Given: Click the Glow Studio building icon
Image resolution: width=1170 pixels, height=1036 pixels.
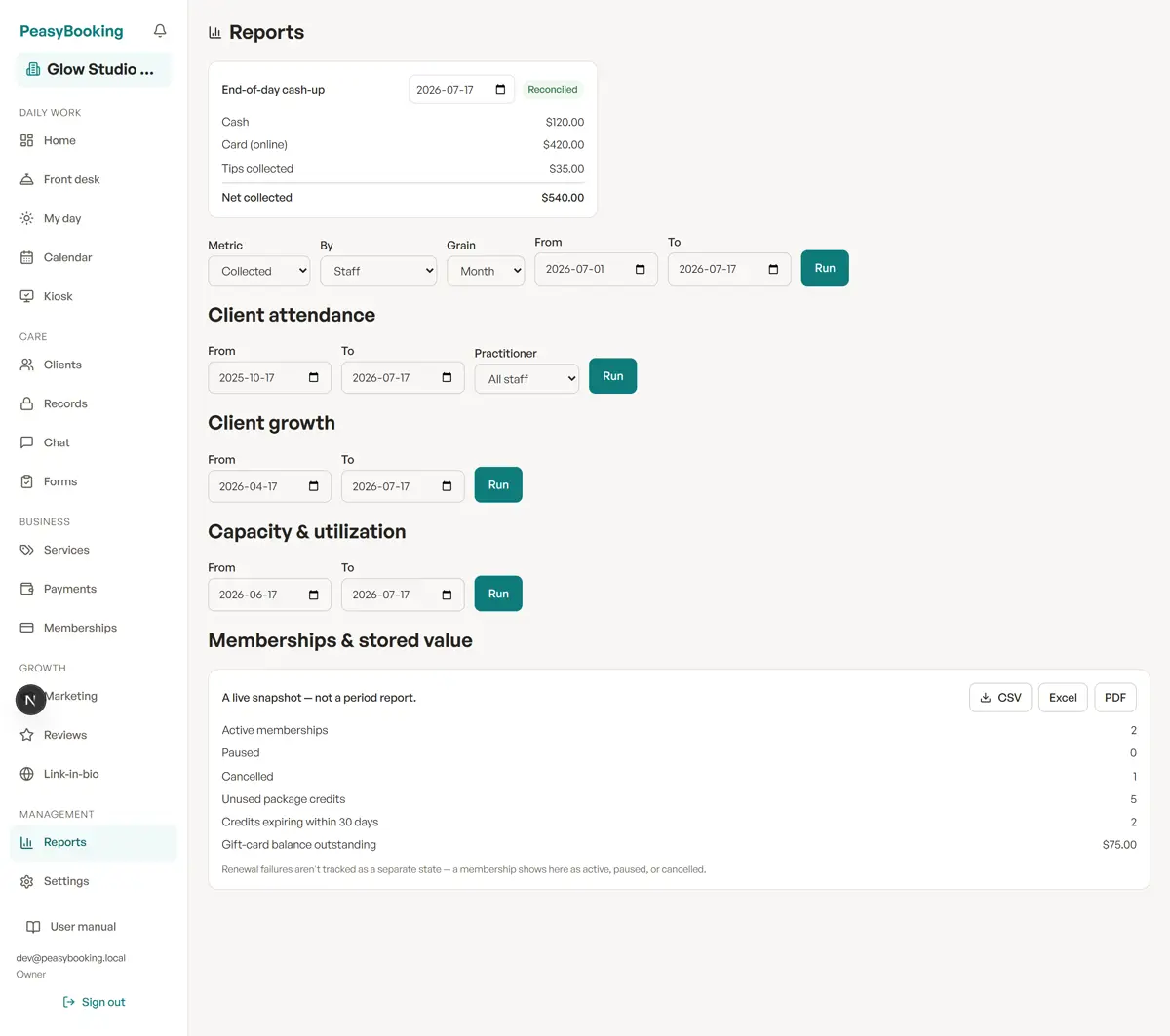Looking at the screenshot, I should [x=33, y=69].
